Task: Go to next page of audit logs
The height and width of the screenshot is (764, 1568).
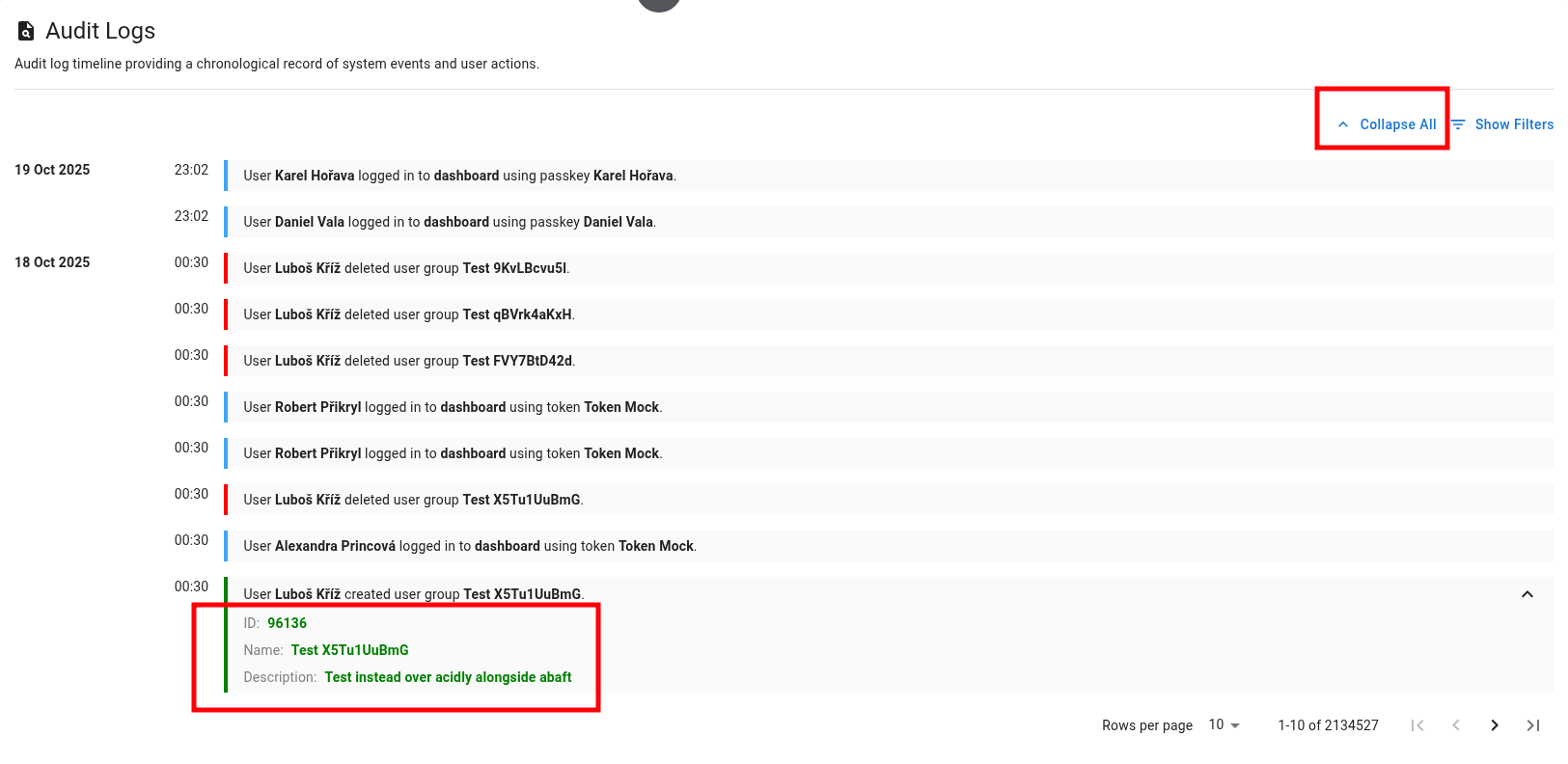Action: click(1494, 725)
